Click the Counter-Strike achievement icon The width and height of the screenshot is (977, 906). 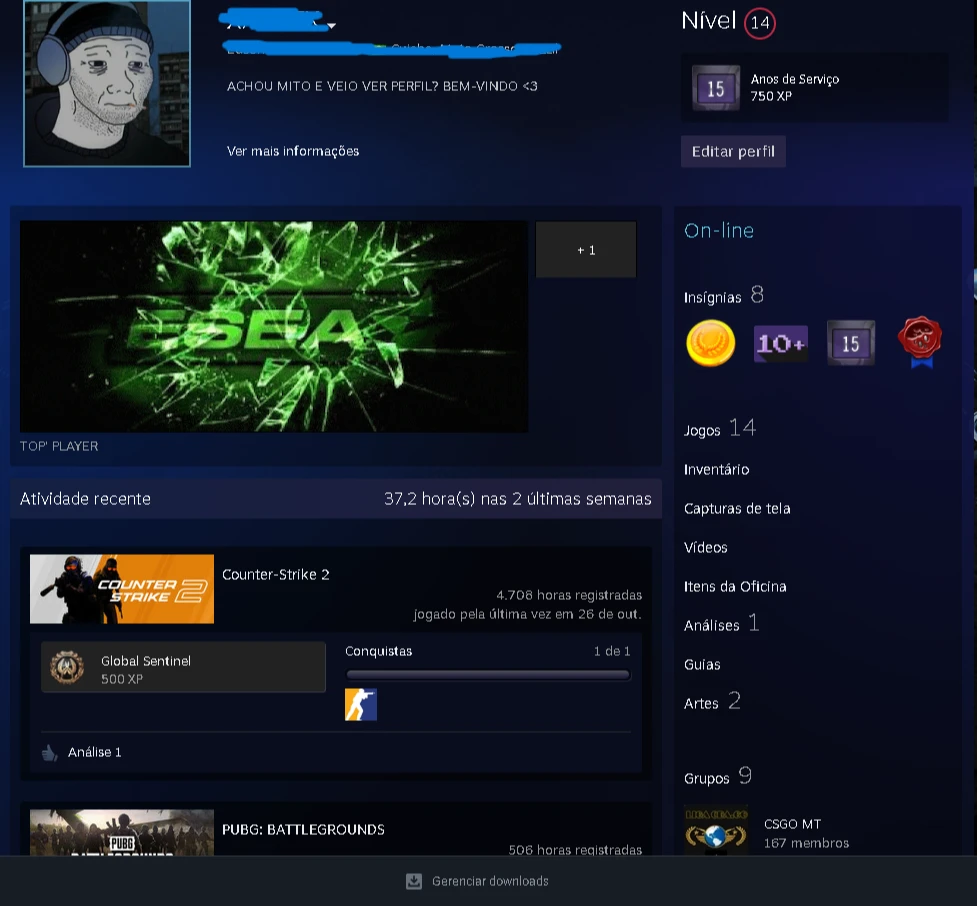[360, 705]
